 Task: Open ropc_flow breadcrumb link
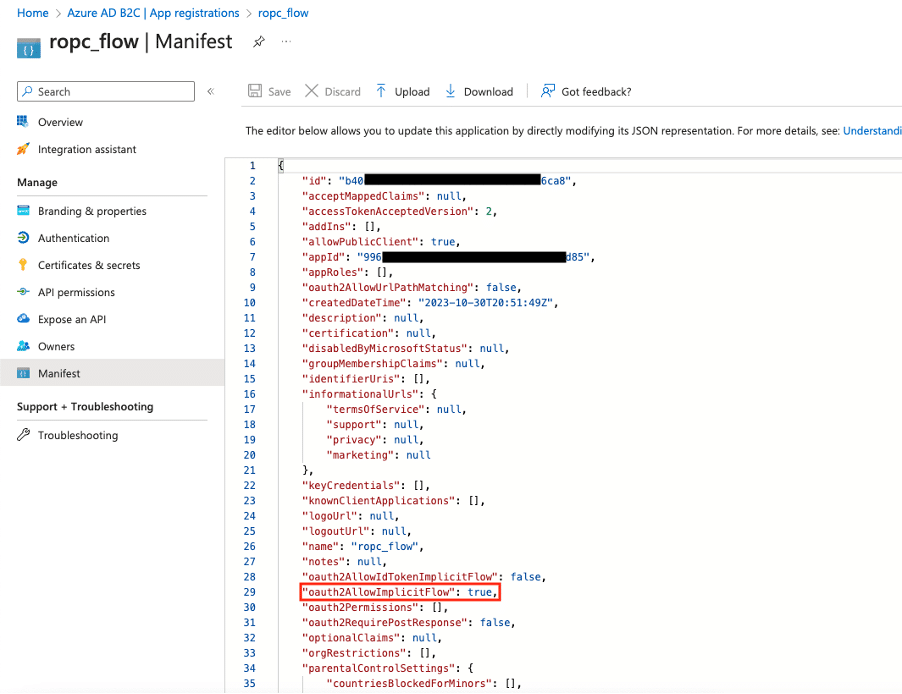pos(283,13)
